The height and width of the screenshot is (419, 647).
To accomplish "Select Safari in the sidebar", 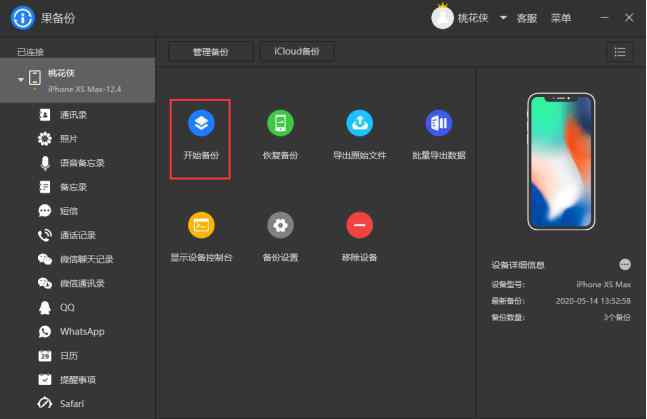I will [78, 403].
